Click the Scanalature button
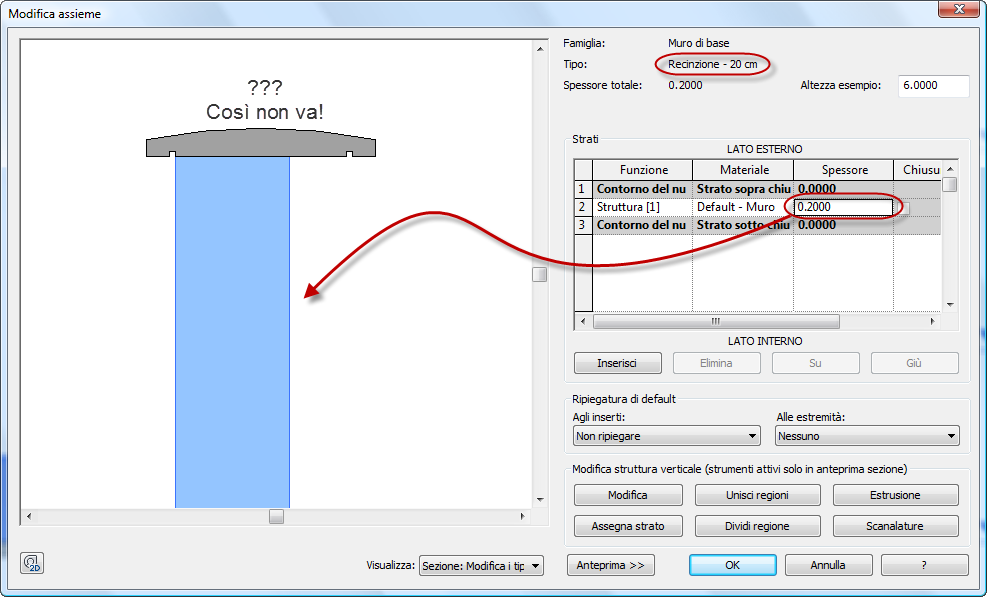This screenshot has height=597, width=987. [x=896, y=526]
